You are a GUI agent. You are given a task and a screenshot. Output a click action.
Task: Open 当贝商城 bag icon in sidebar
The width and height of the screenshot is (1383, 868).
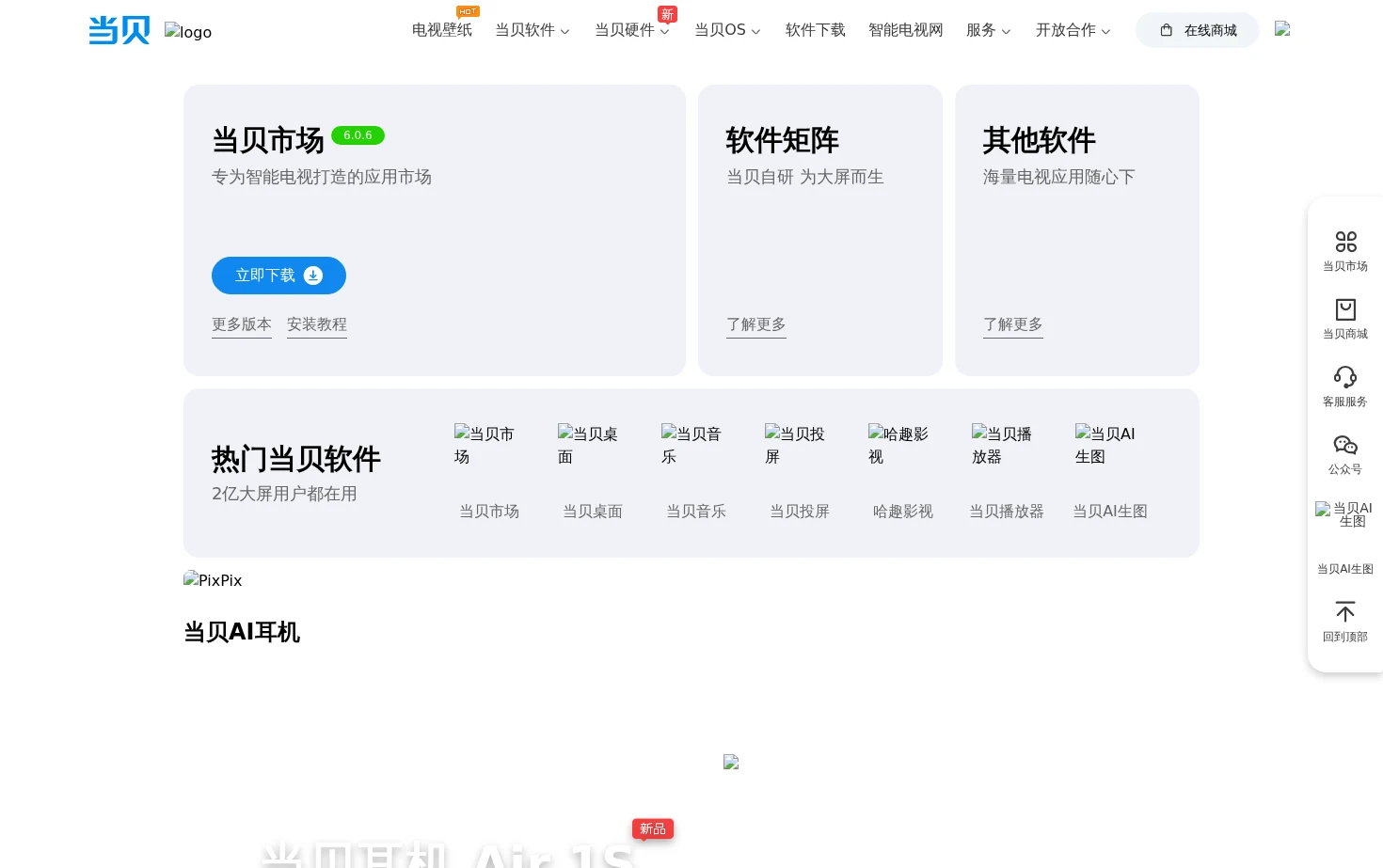(1345, 309)
